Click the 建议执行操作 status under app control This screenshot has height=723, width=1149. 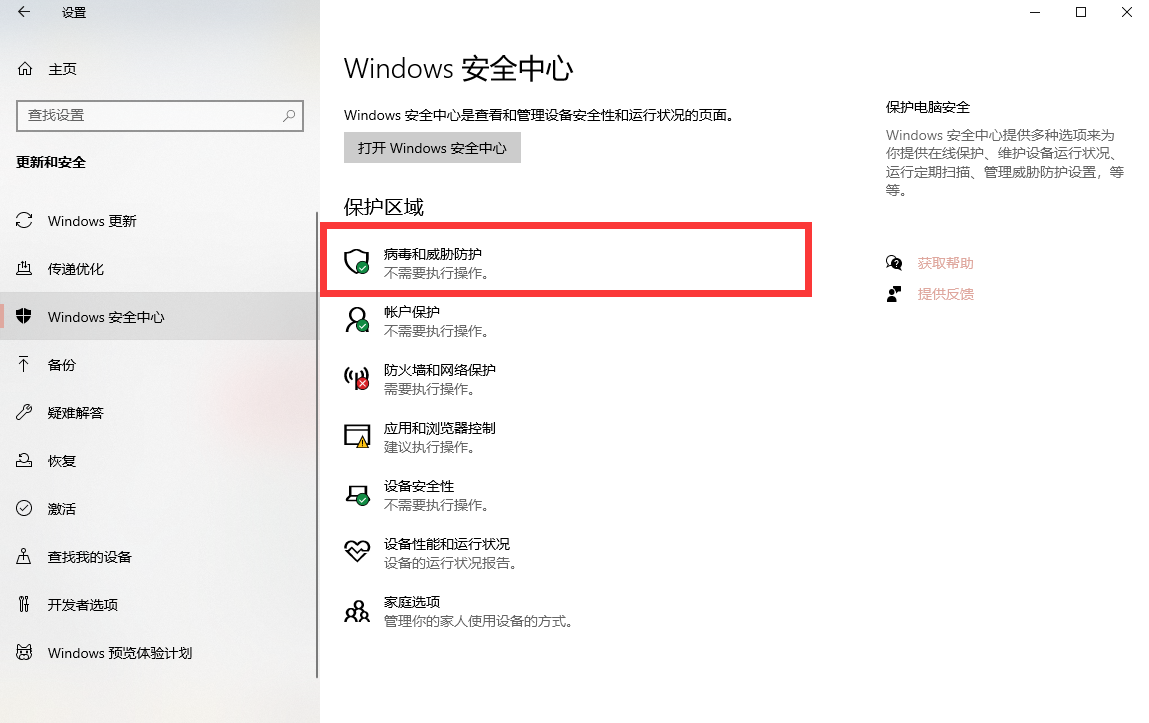pos(429,447)
